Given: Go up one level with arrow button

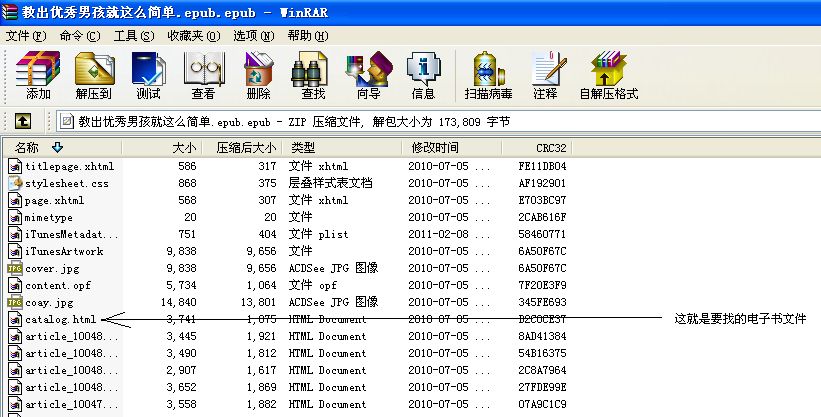Looking at the screenshot, I should point(22,122).
